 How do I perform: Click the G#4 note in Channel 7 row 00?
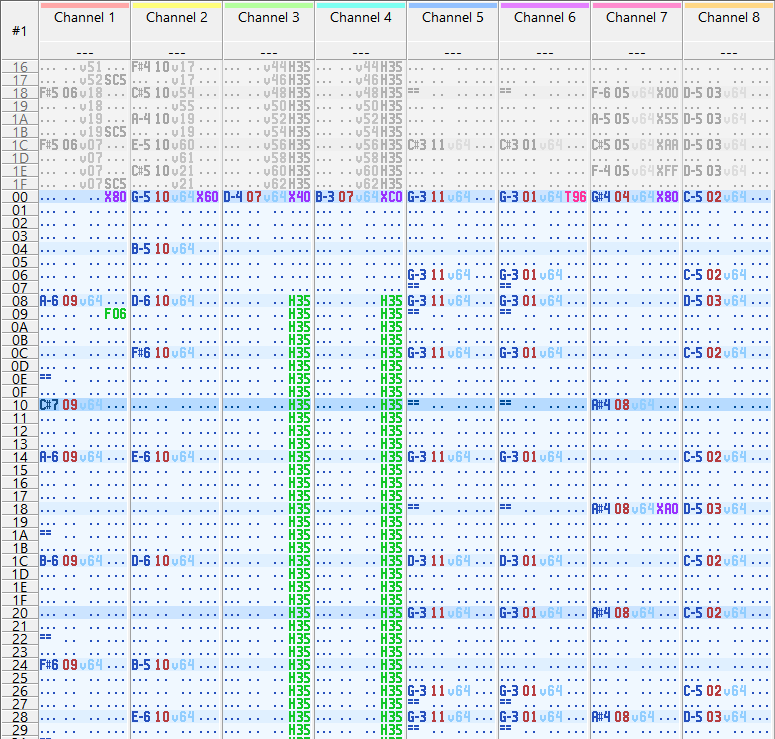click(601, 197)
